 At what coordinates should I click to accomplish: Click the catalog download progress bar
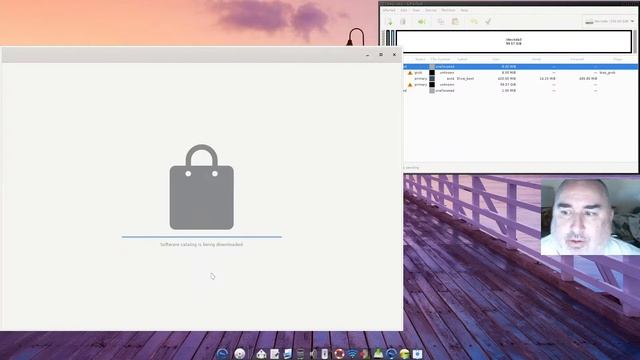tap(202, 237)
